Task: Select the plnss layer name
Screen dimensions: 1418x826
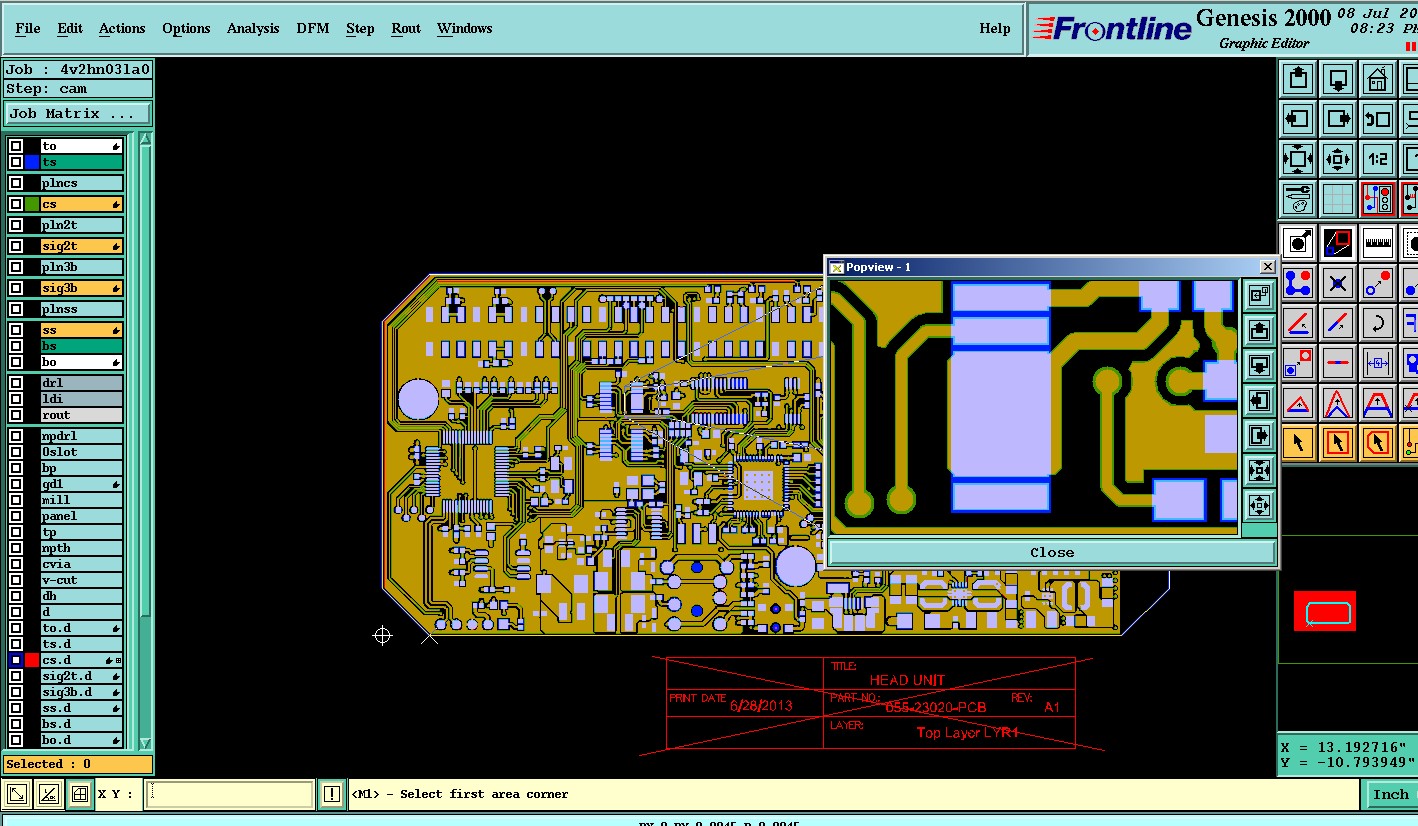Action: click(x=81, y=309)
